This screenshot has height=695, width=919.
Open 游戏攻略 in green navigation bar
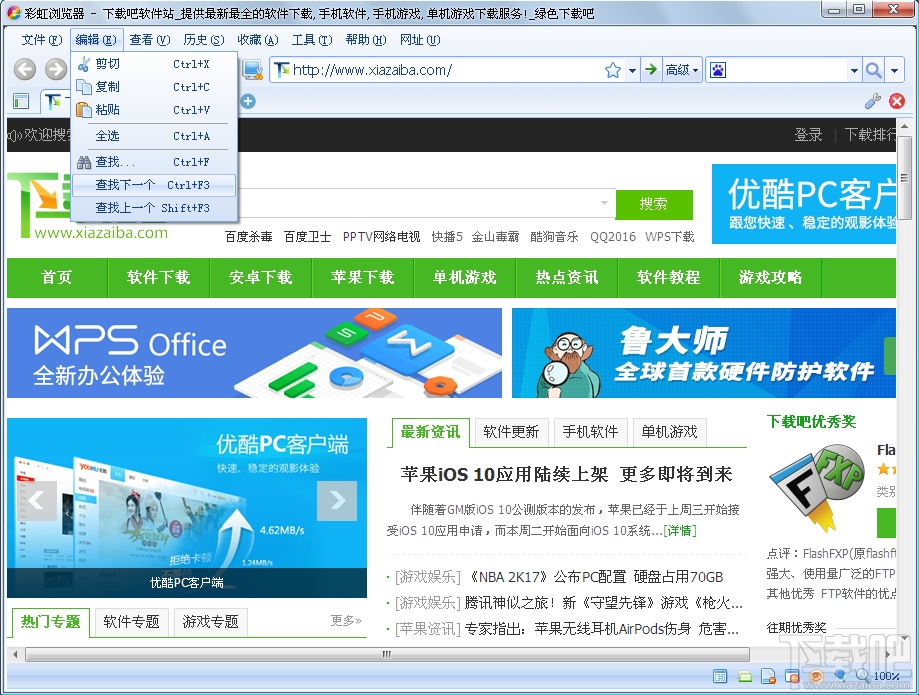click(771, 277)
